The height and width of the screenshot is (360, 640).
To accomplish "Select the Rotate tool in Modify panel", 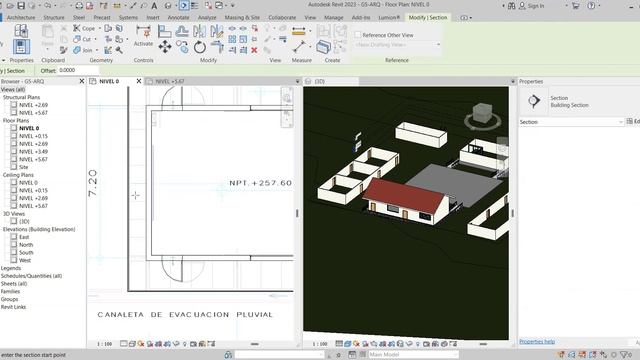I will tap(200, 47).
